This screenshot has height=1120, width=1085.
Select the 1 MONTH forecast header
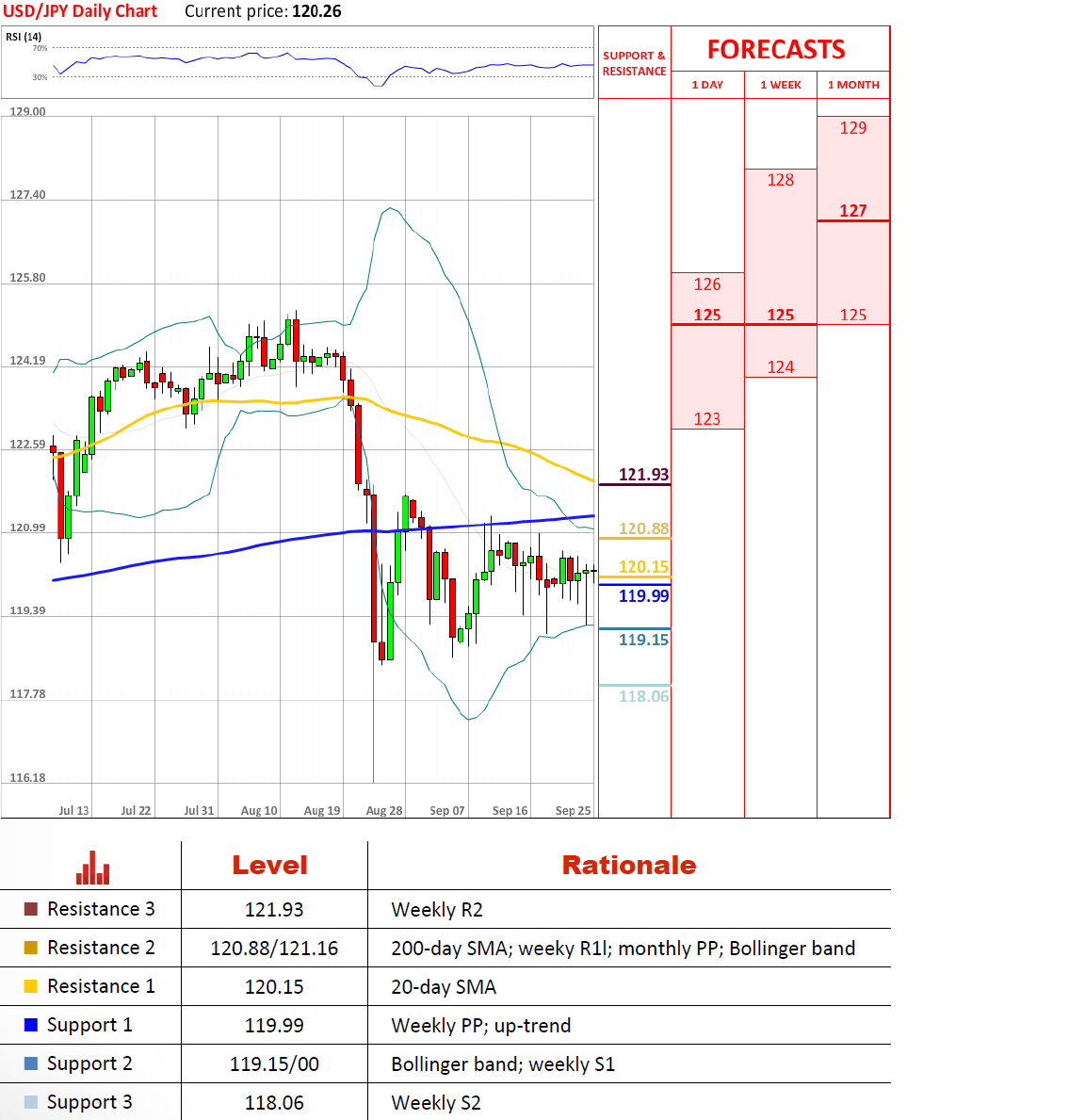(x=853, y=84)
